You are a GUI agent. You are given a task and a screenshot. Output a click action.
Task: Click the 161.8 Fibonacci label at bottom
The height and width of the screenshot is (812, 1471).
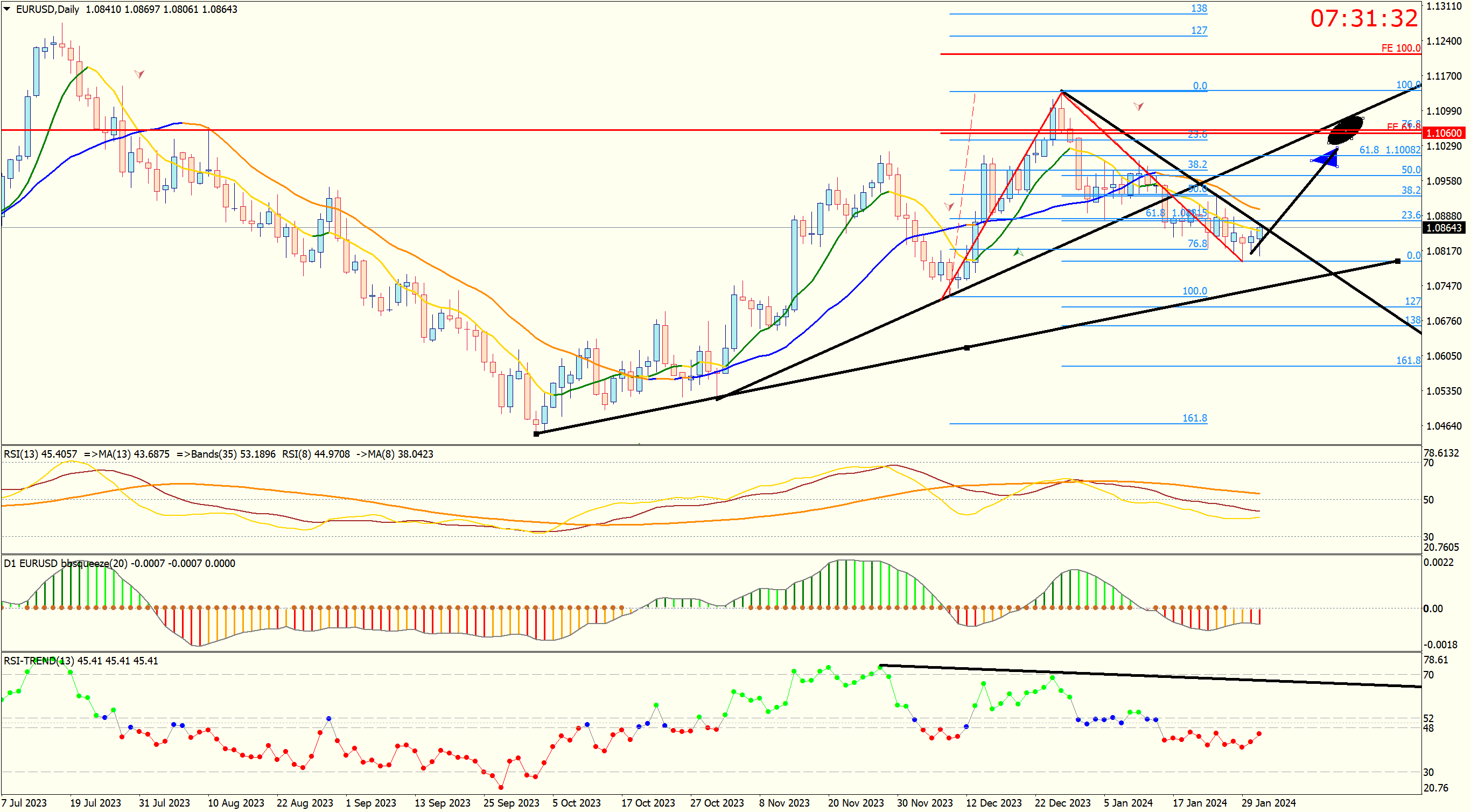coord(1194,418)
